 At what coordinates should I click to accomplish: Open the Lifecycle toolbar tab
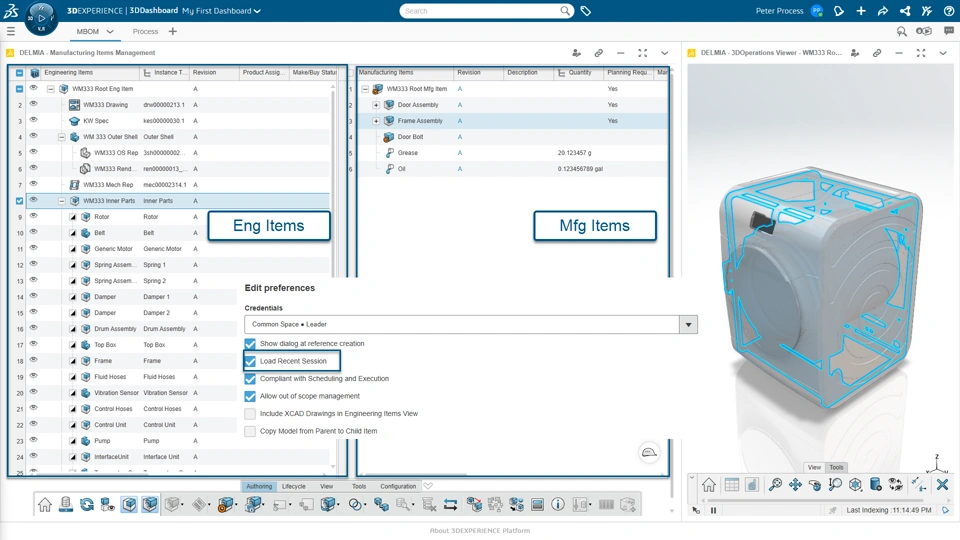pos(293,486)
